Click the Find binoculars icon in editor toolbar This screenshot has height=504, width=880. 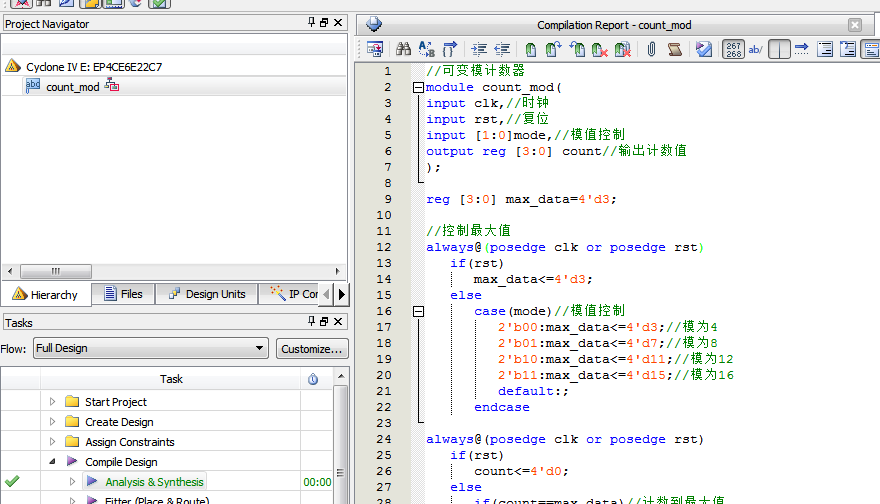404,49
